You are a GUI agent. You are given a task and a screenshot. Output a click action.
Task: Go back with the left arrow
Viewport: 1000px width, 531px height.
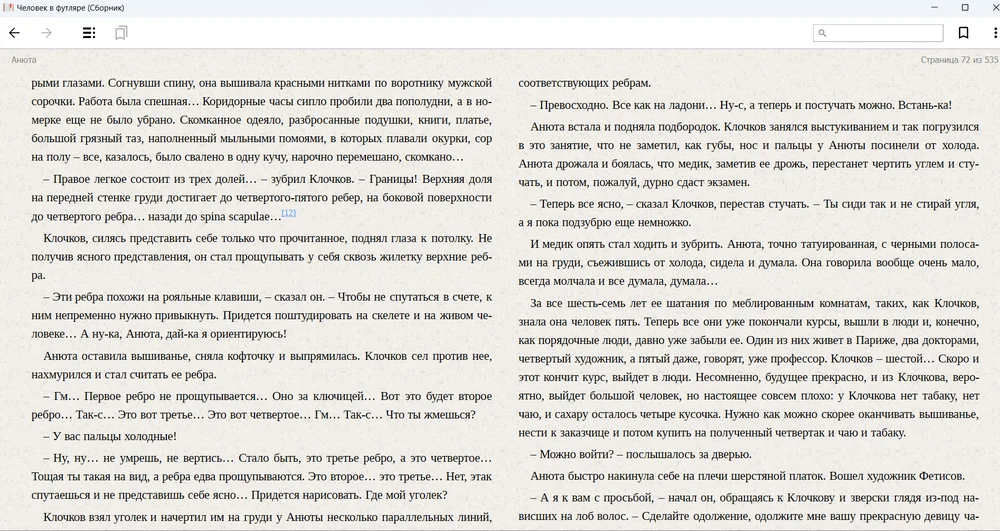pos(14,33)
